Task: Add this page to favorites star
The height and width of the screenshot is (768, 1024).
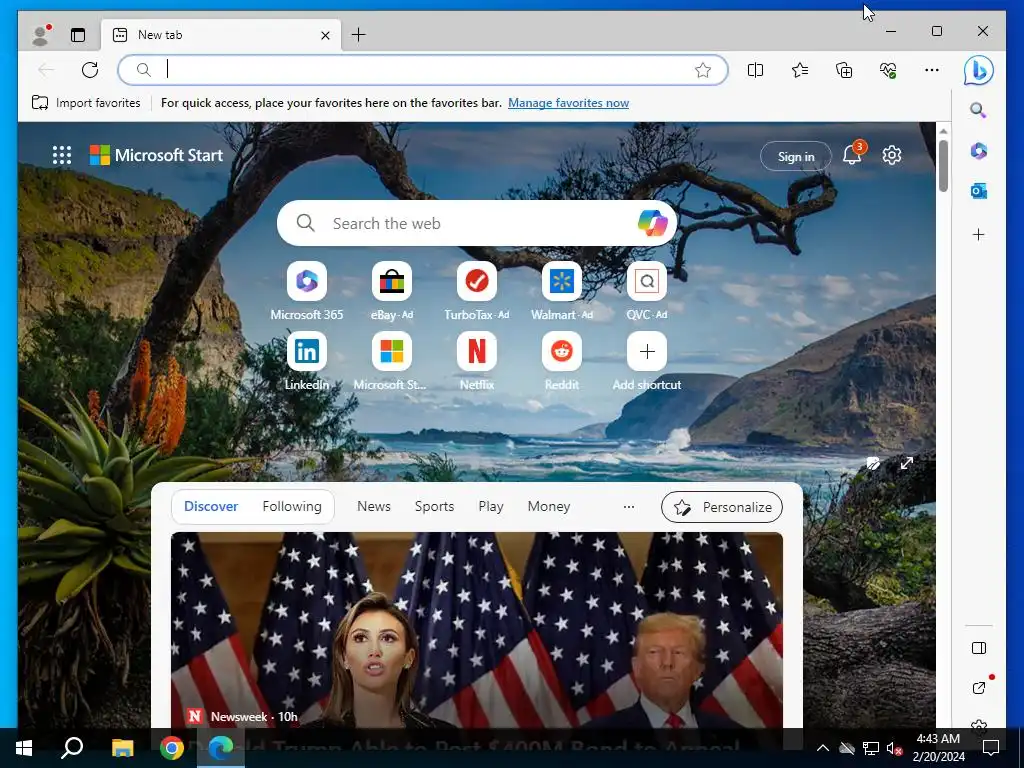Action: [703, 70]
